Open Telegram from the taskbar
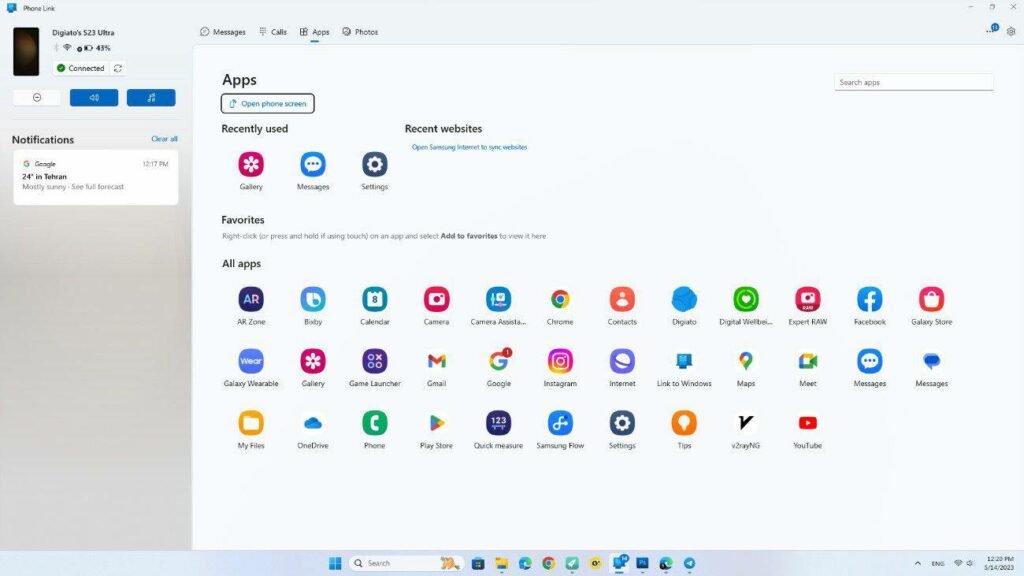 point(689,563)
